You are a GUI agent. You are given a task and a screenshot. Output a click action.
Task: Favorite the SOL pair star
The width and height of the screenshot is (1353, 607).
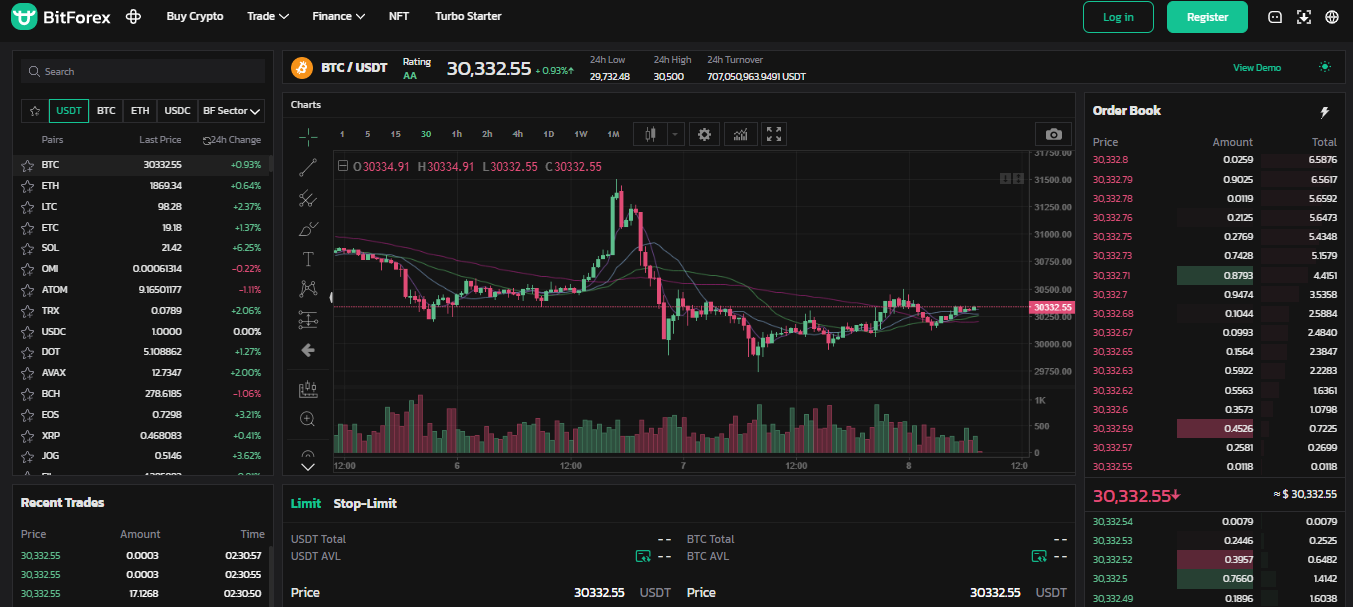[x=28, y=248]
